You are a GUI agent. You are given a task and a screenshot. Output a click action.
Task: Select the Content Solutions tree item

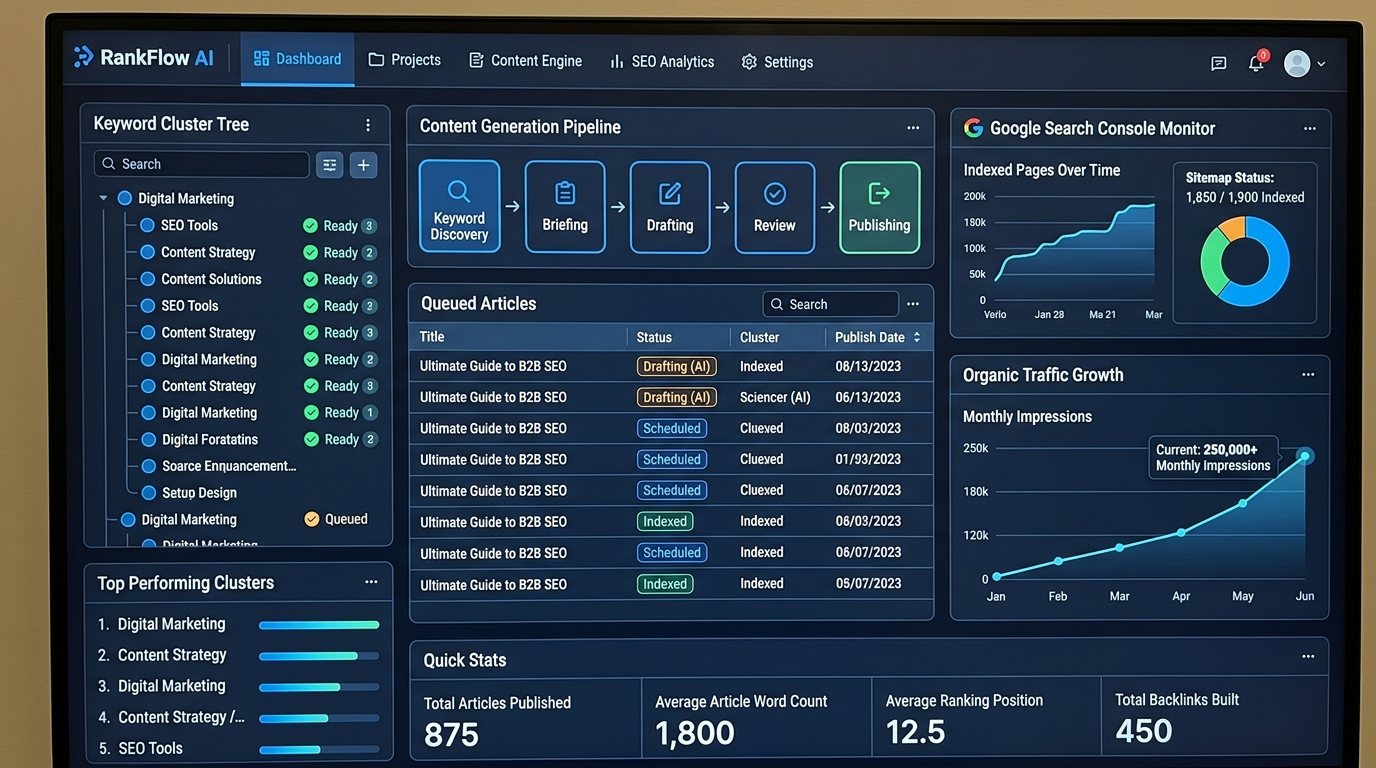coord(211,279)
